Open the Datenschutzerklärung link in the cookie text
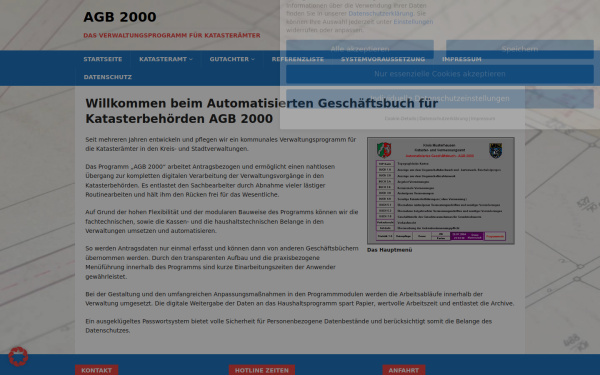Image resolution: width=600 pixels, height=375 pixels. point(381,13)
